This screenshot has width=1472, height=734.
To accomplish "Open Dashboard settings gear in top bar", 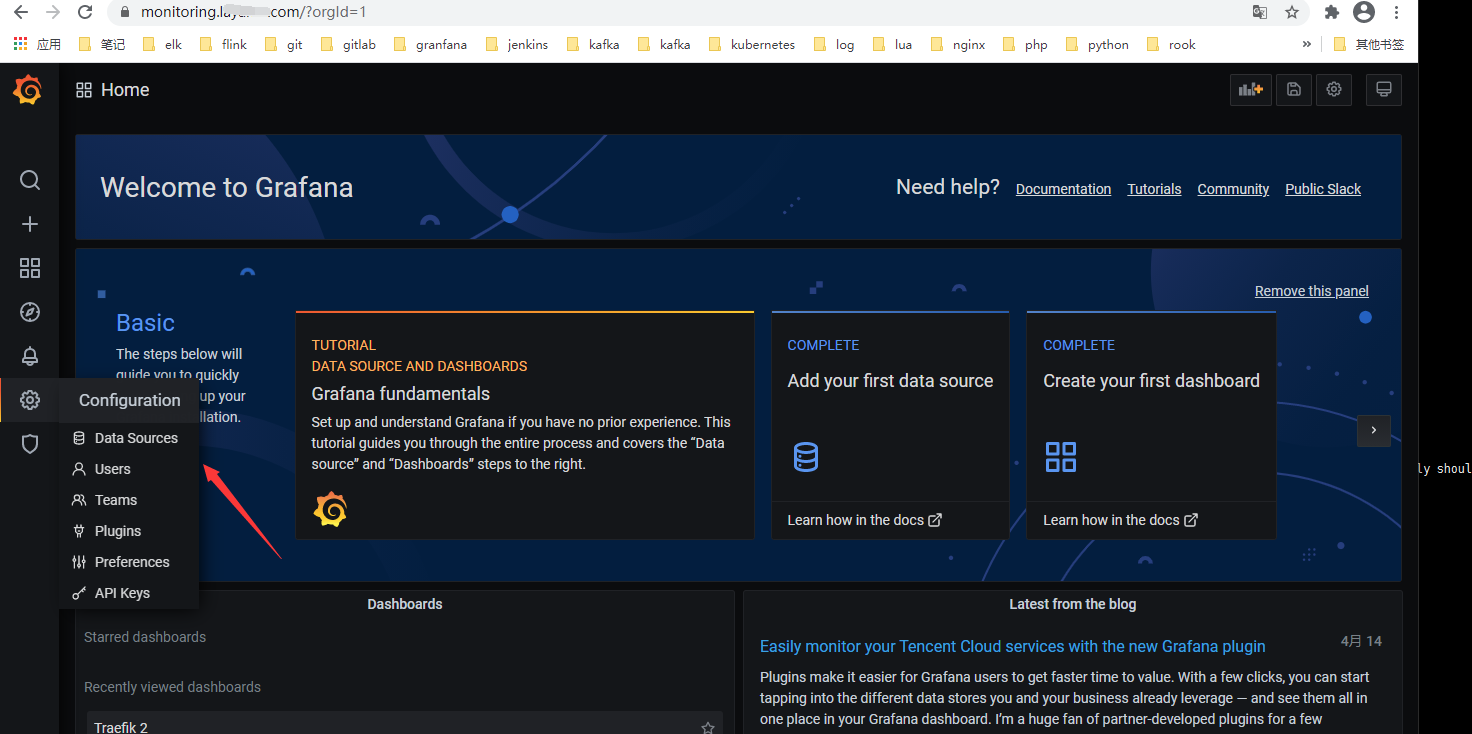I will click(1334, 89).
